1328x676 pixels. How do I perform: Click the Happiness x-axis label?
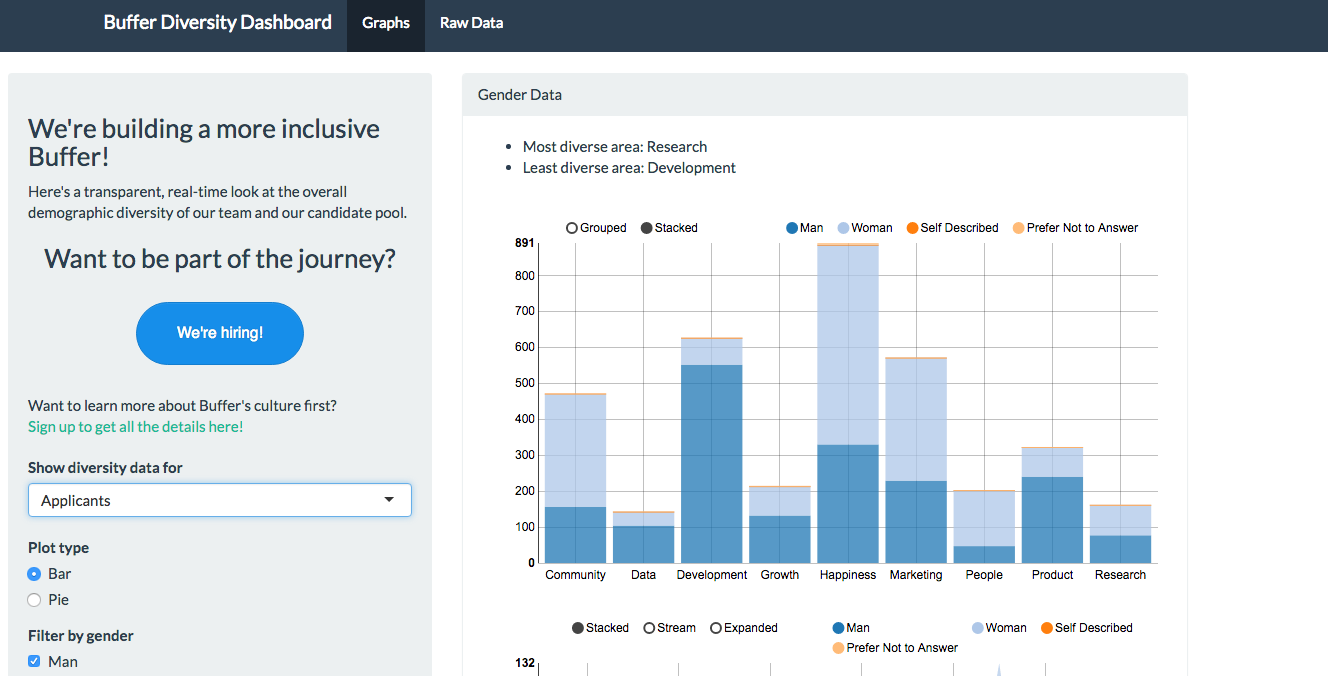[x=848, y=575]
